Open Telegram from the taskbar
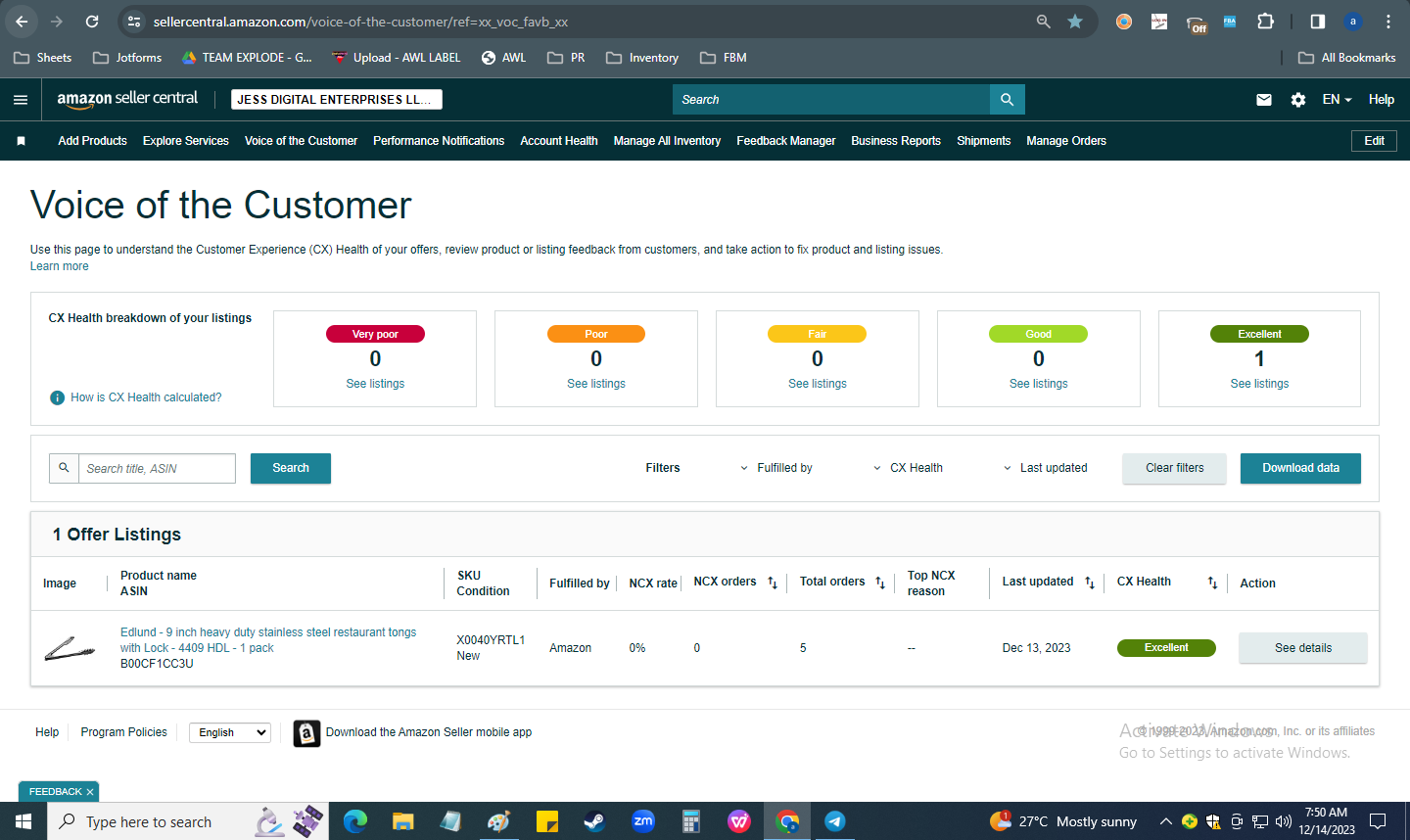The width and height of the screenshot is (1410, 840). coord(835,821)
